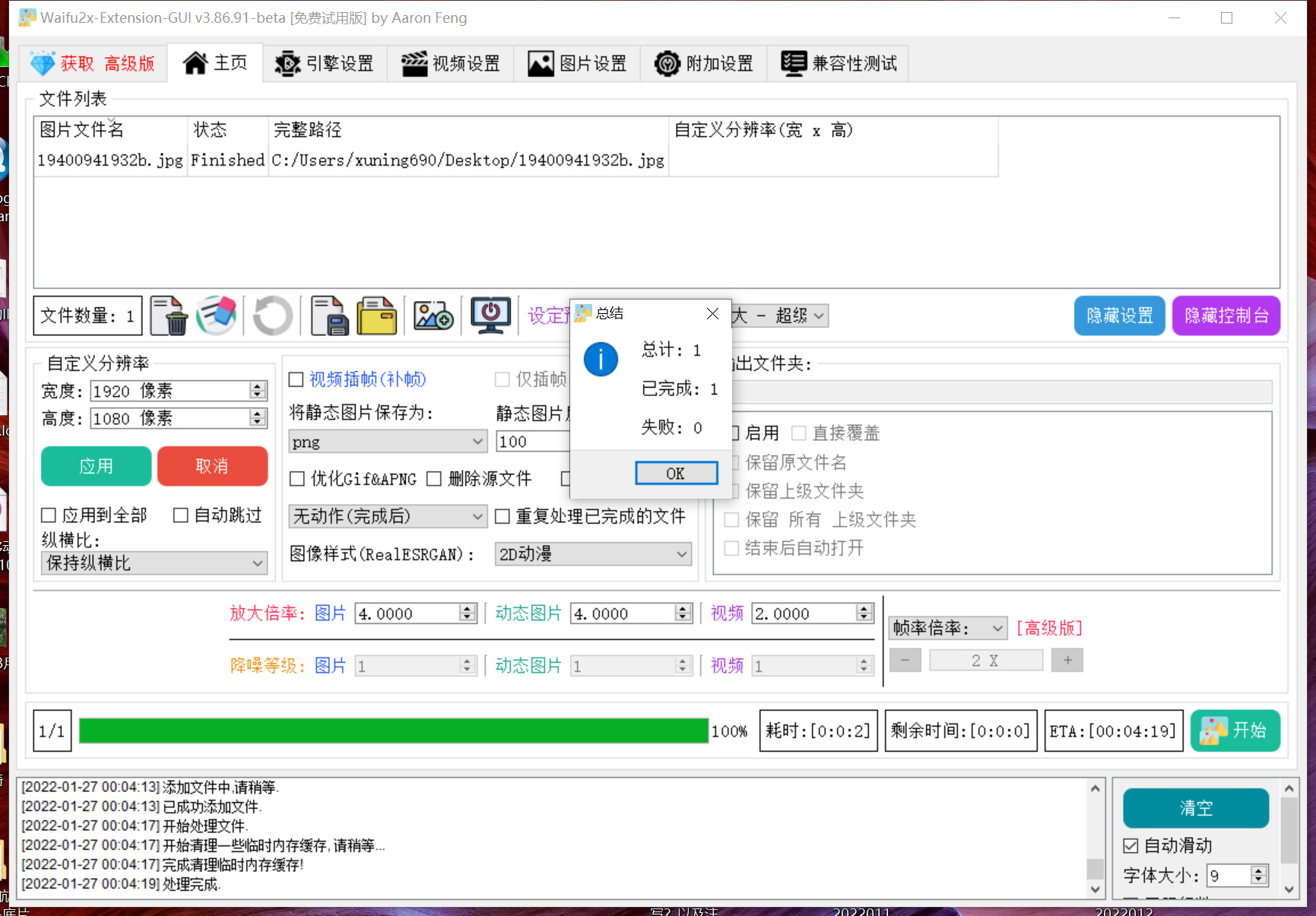1316x916 pixels.
Task: Click the 图片文件名 column header
Action: point(111,130)
